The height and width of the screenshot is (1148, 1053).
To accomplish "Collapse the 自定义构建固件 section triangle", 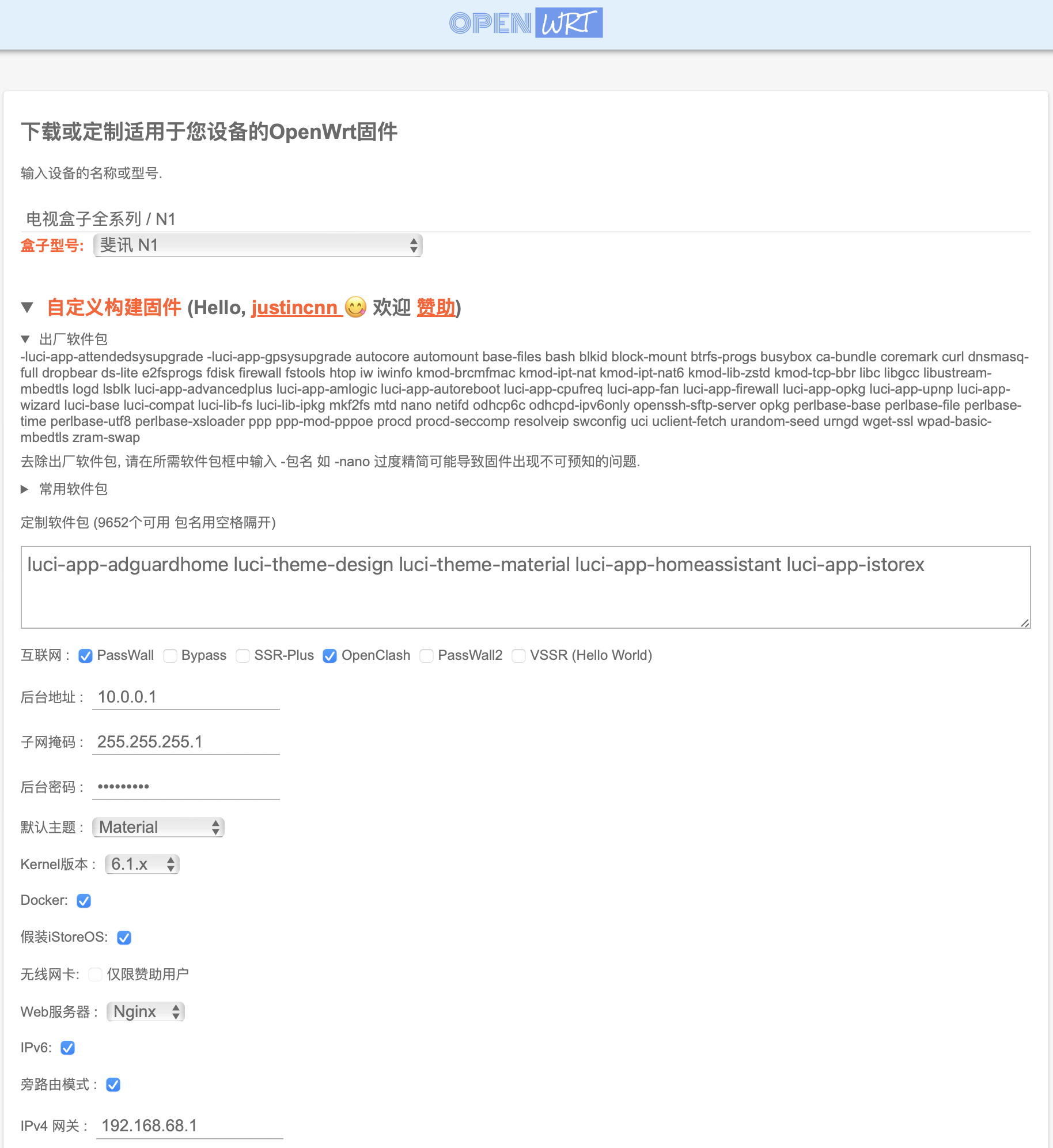I will pyautogui.click(x=27, y=307).
